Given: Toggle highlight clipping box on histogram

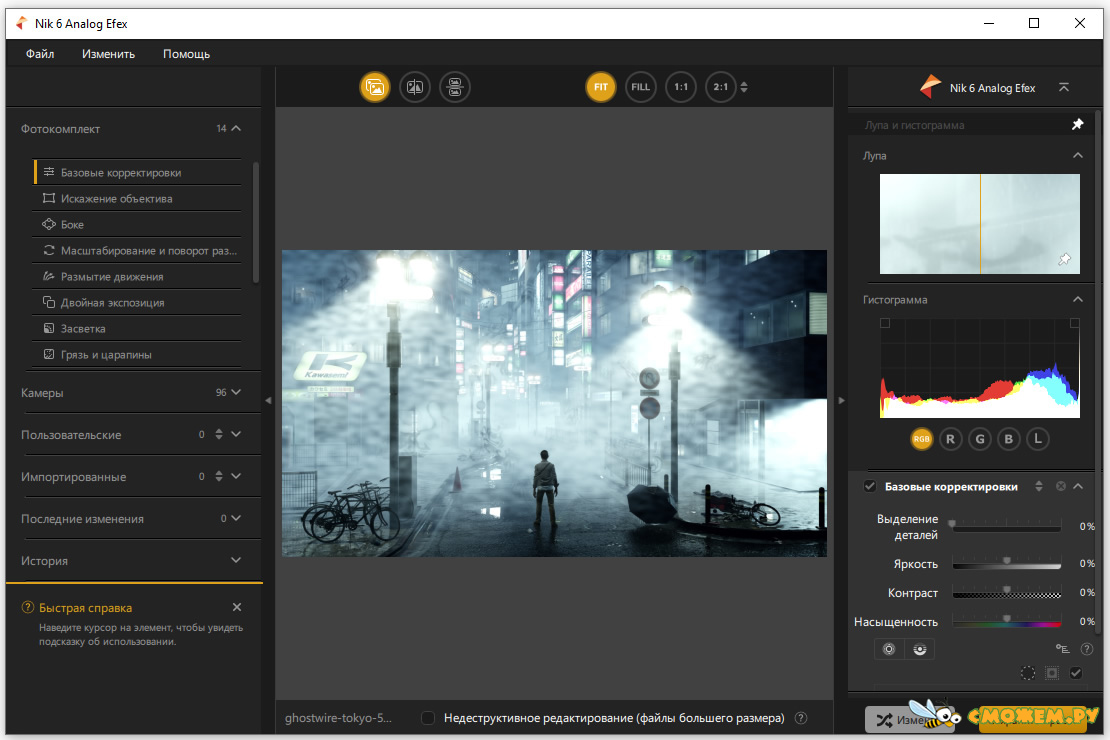Looking at the screenshot, I should (1075, 323).
